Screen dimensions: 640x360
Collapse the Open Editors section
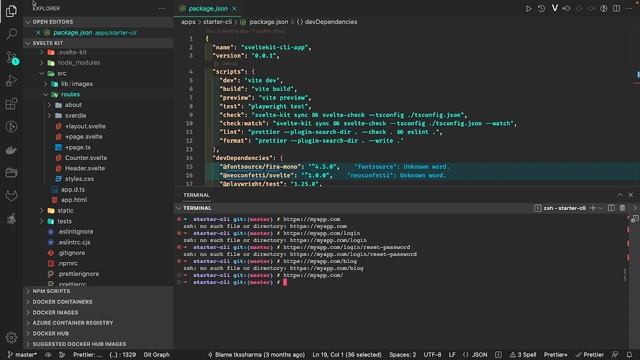point(98,22)
